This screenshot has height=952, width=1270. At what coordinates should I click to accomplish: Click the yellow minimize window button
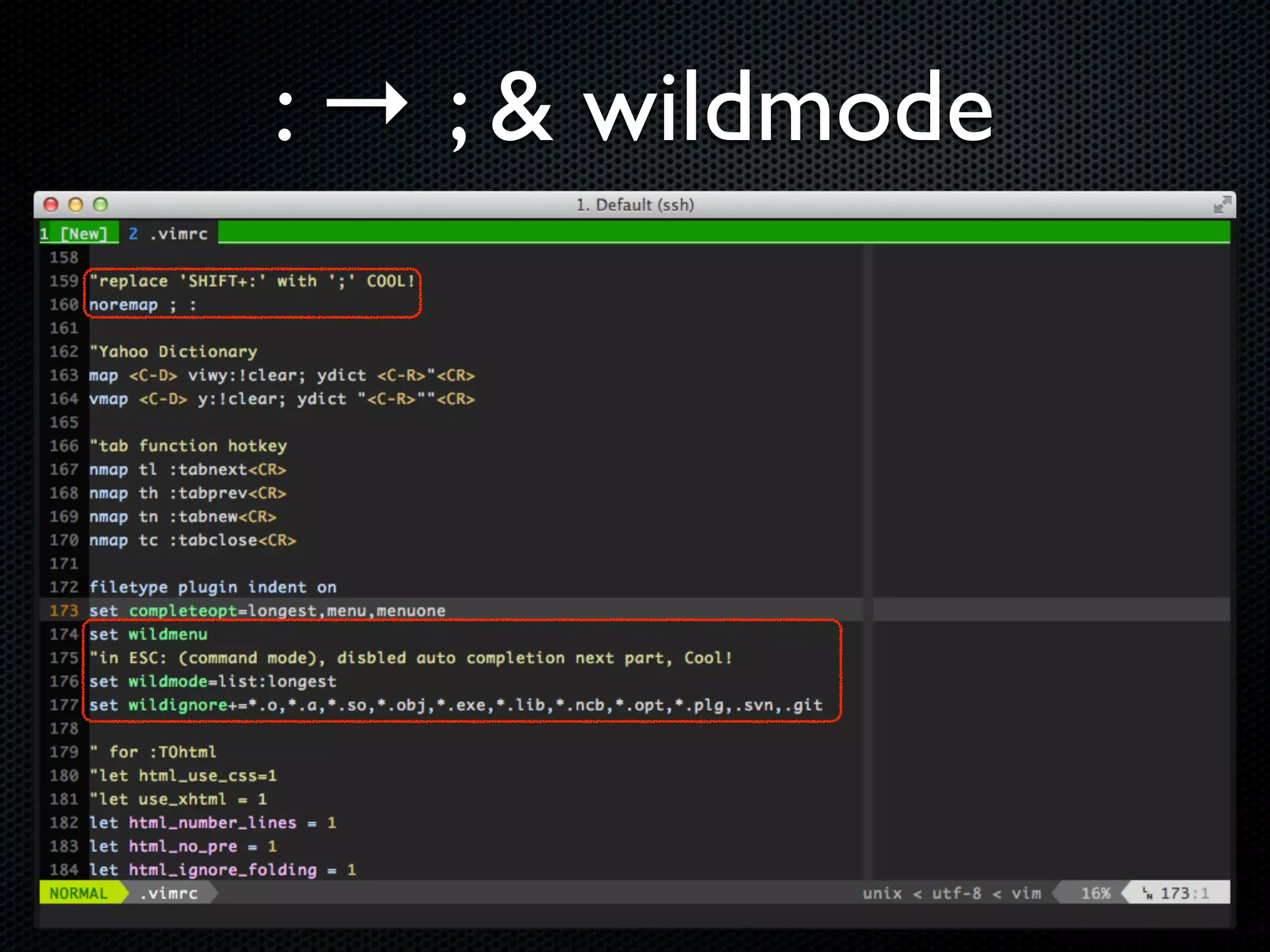76,205
